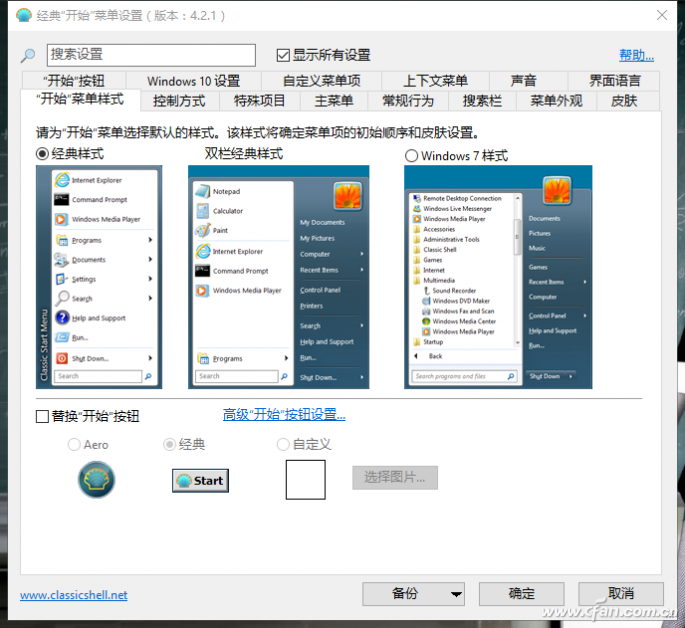
Task: Click the empty custom button image preview
Action: point(305,479)
